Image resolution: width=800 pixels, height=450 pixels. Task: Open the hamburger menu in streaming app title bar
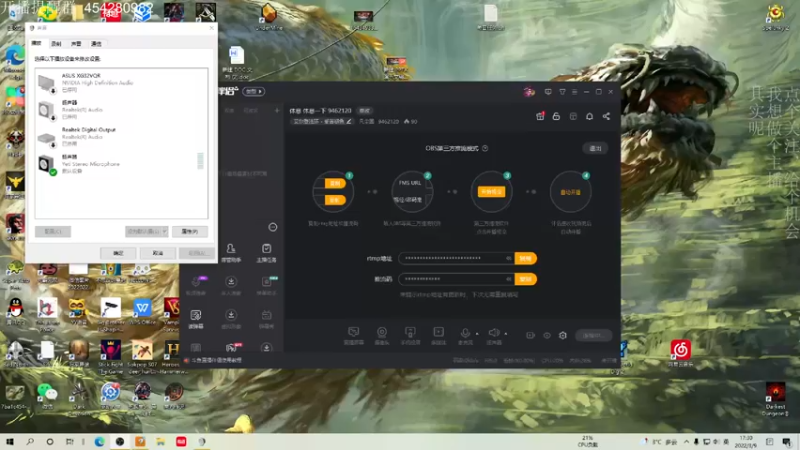coord(574,92)
